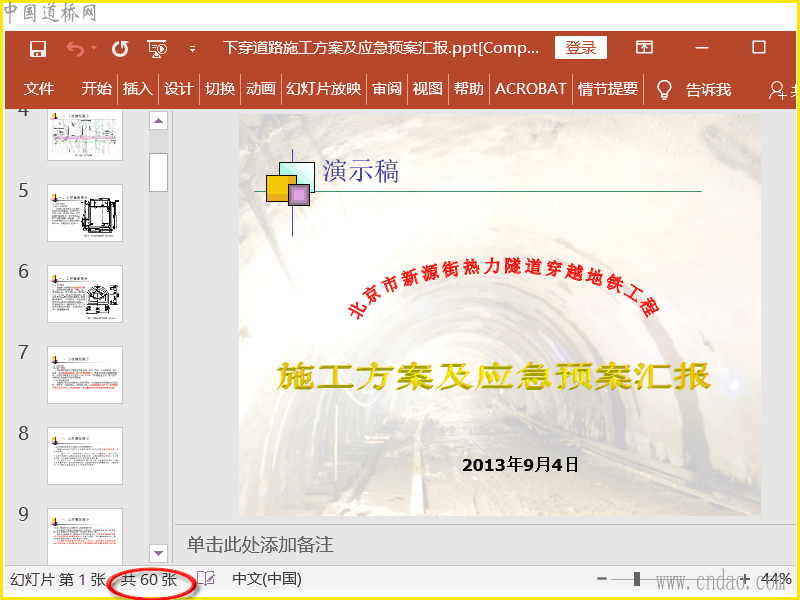This screenshot has height=600, width=800.
Task: Select slide 6 thumbnail
Action: [x=85, y=294]
